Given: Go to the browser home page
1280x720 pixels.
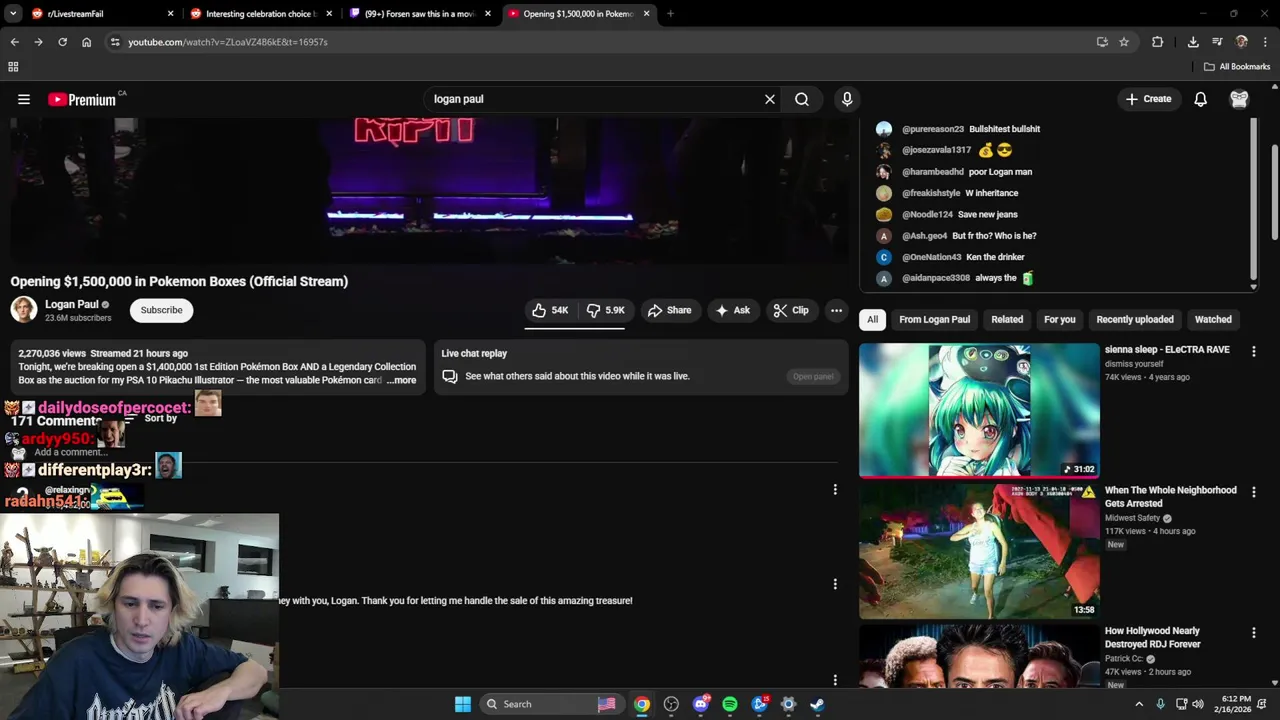Looking at the screenshot, I should (x=86, y=42).
